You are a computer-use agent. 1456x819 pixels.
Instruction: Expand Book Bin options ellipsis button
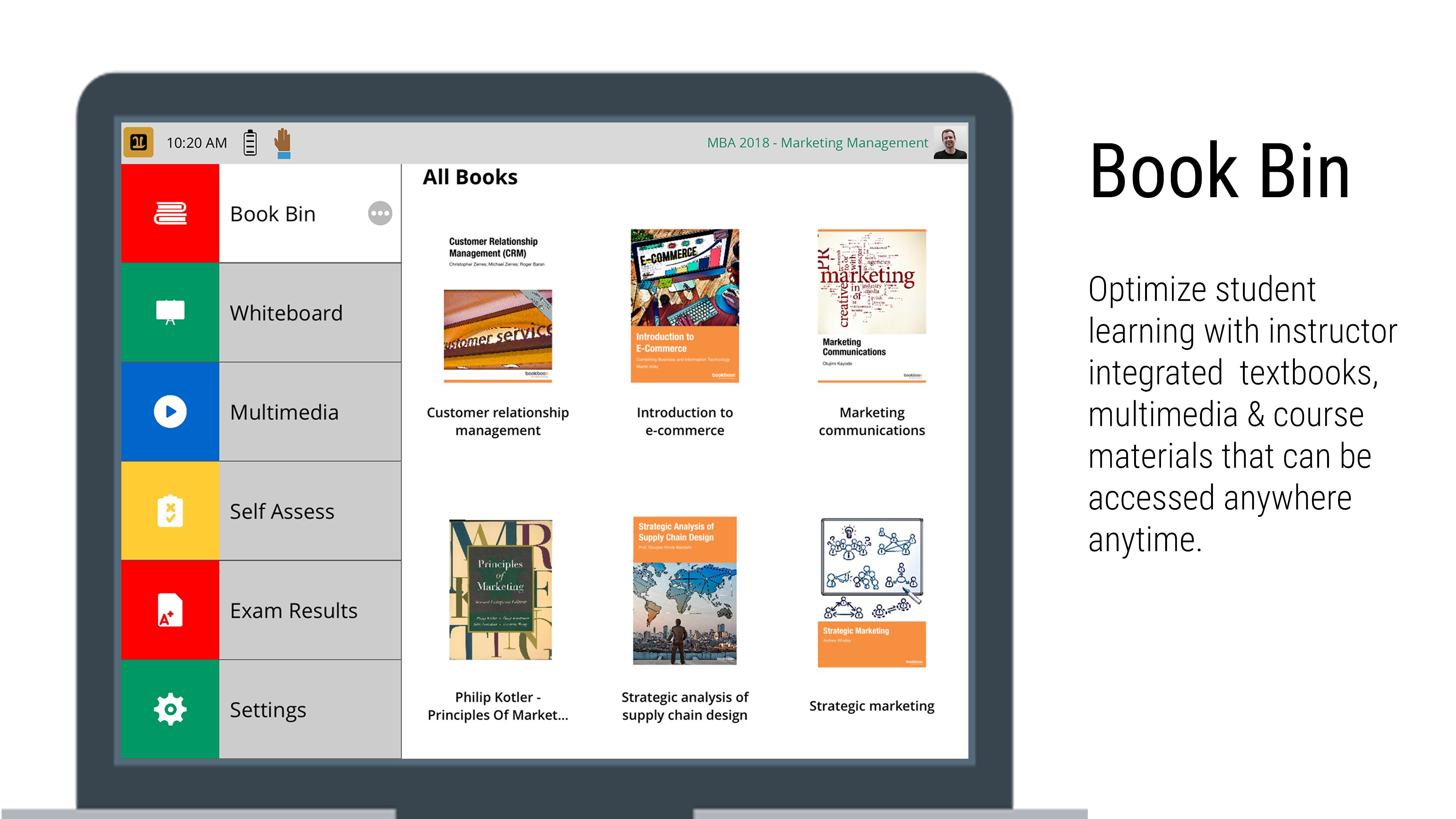380,213
